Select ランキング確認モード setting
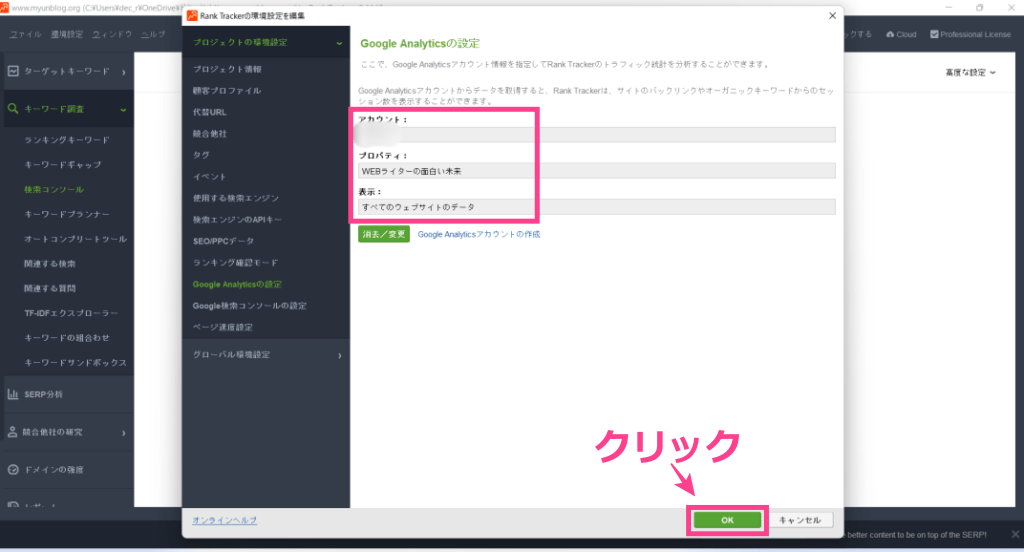 point(235,263)
